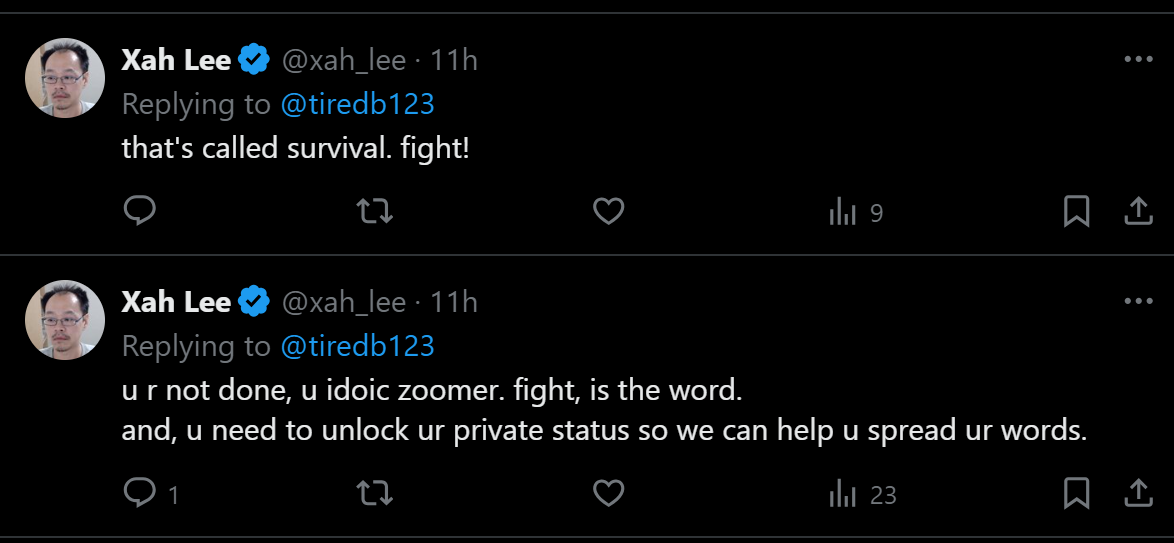Share the 'that's called survival' tweet
The image size is (1174, 543).
tap(1138, 211)
